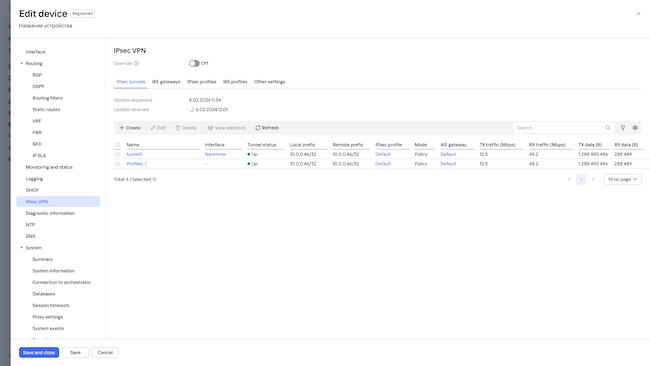The width and height of the screenshot is (650, 366).
Task: Click Save and close button
Action: [39, 352]
